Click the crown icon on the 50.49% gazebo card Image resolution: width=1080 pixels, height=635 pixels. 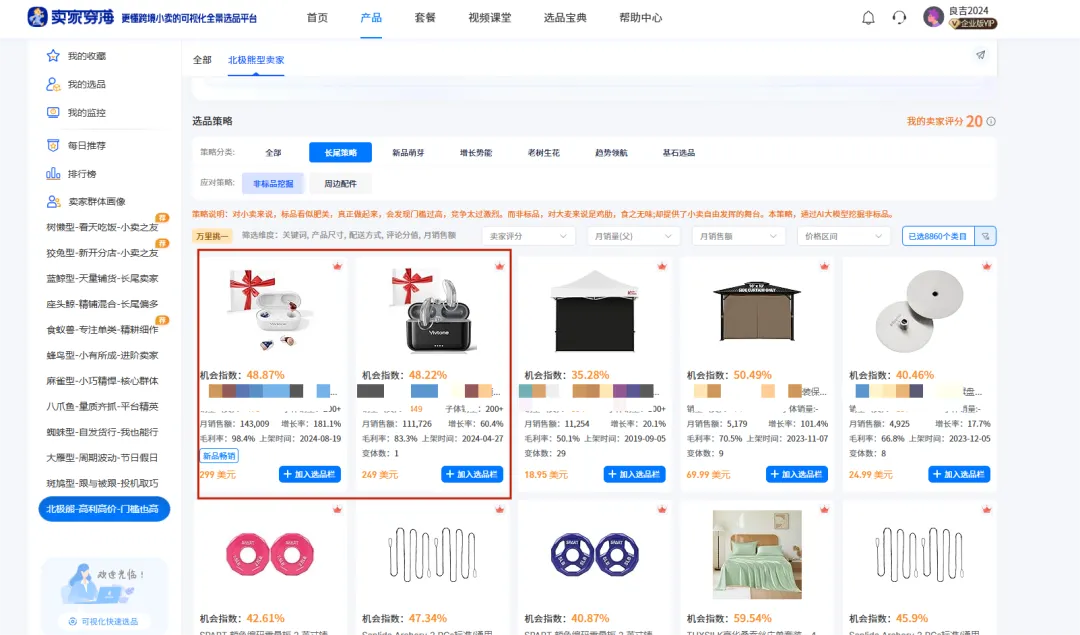click(x=824, y=267)
